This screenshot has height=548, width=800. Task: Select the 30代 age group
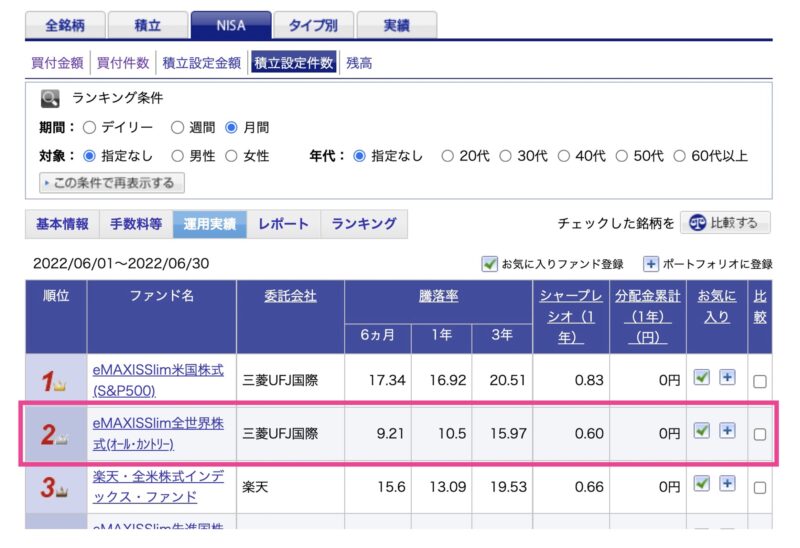click(505, 156)
